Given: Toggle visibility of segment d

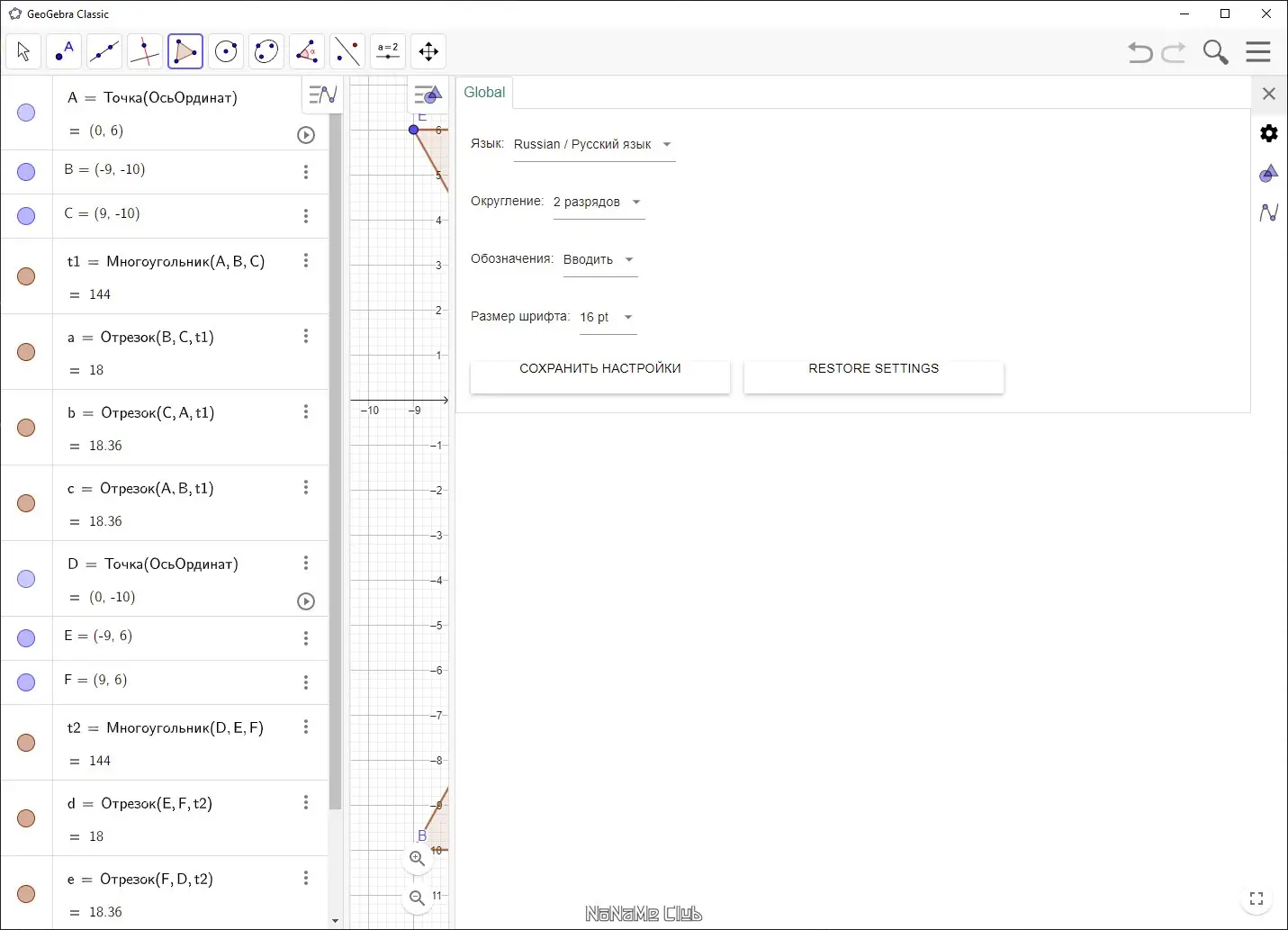Looking at the screenshot, I should [x=26, y=818].
